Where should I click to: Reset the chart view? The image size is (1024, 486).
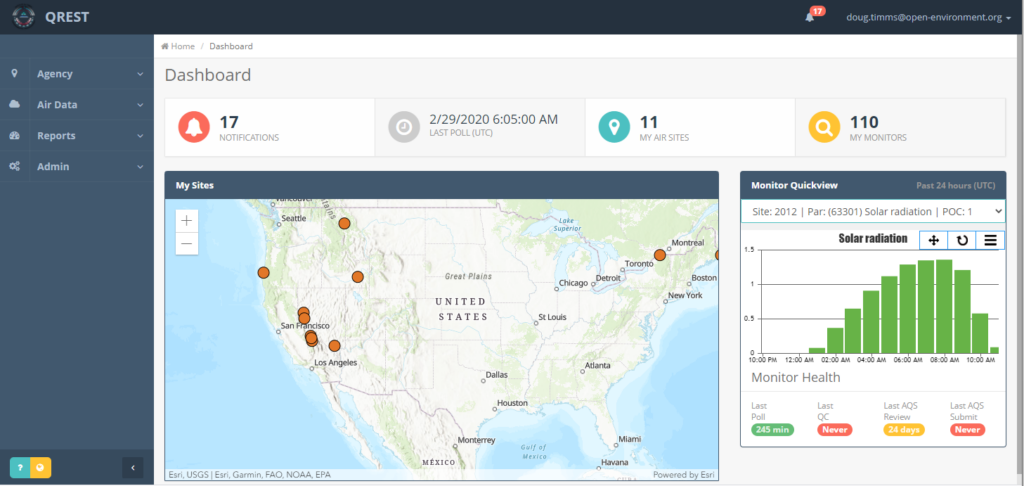(962, 240)
